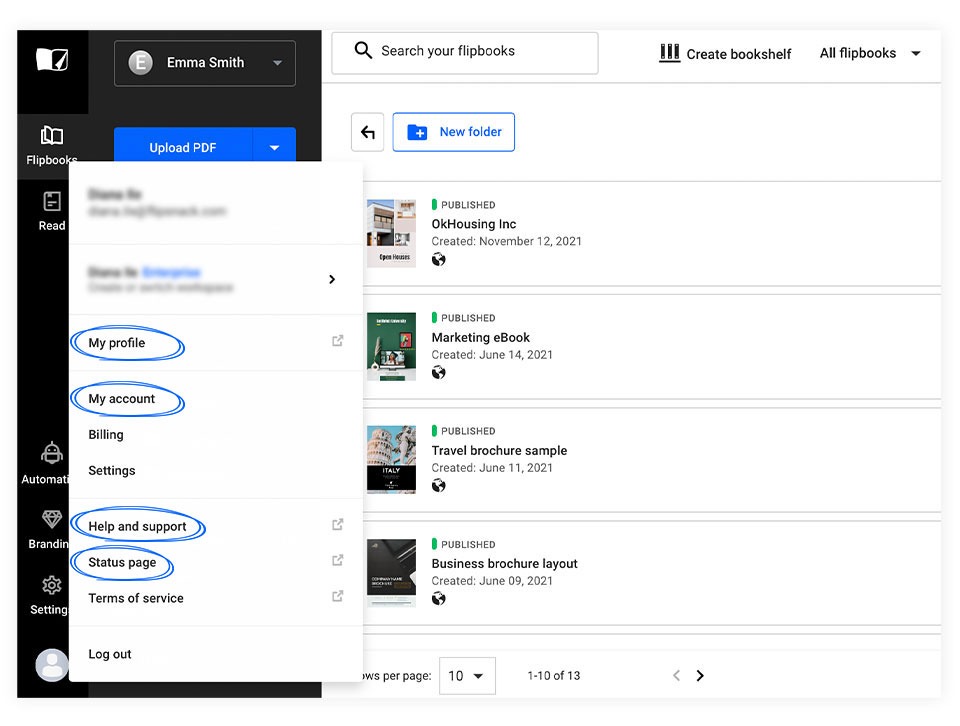
Task: Open the Business brochure layout title
Action: [504, 564]
